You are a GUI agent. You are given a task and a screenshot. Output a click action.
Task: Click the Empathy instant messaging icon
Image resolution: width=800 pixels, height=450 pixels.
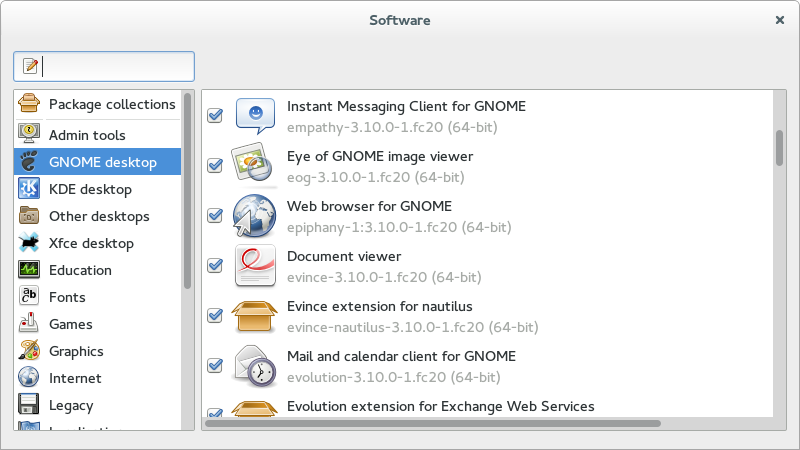point(254,116)
